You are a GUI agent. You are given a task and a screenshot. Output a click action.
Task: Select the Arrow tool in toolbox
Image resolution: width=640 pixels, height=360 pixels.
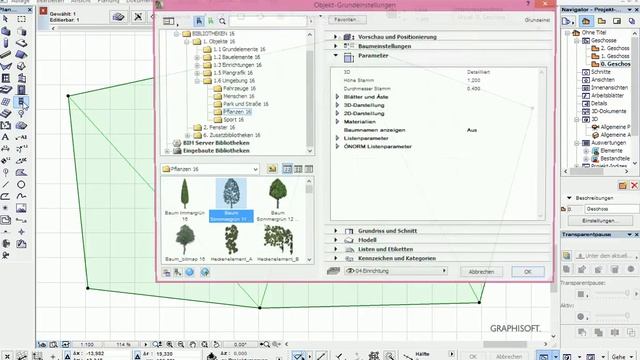coord(5,19)
